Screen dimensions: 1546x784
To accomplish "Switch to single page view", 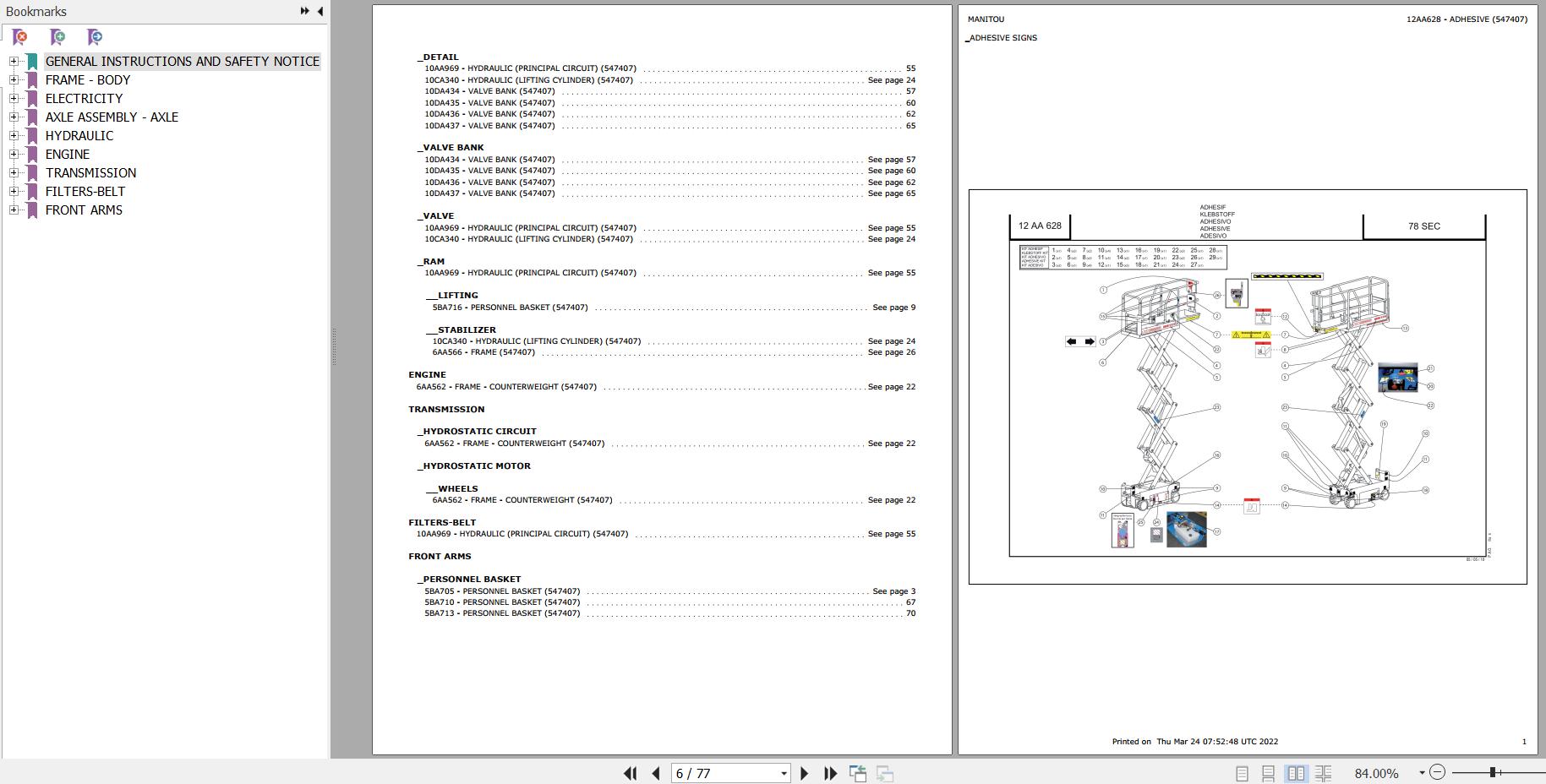I will [x=1242, y=773].
